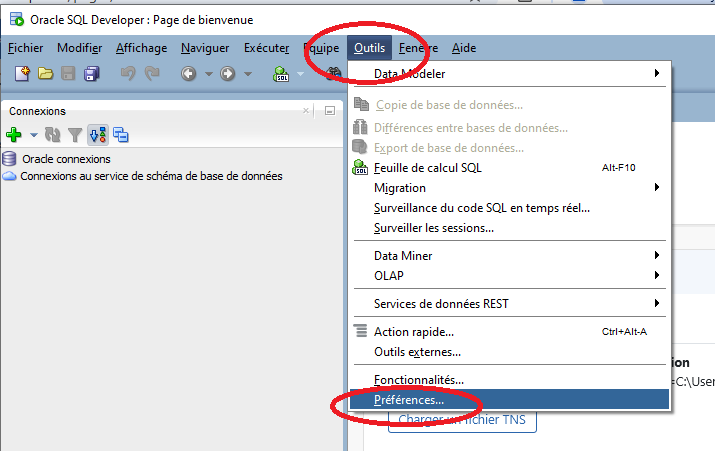The image size is (715, 451).
Task: Expand the Migration submenu
Action: coord(657,187)
